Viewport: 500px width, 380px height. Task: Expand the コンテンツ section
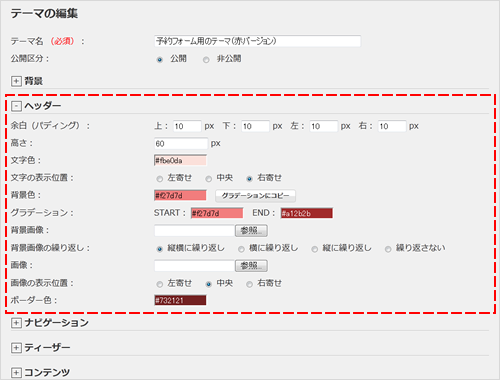click(x=16, y=372)
